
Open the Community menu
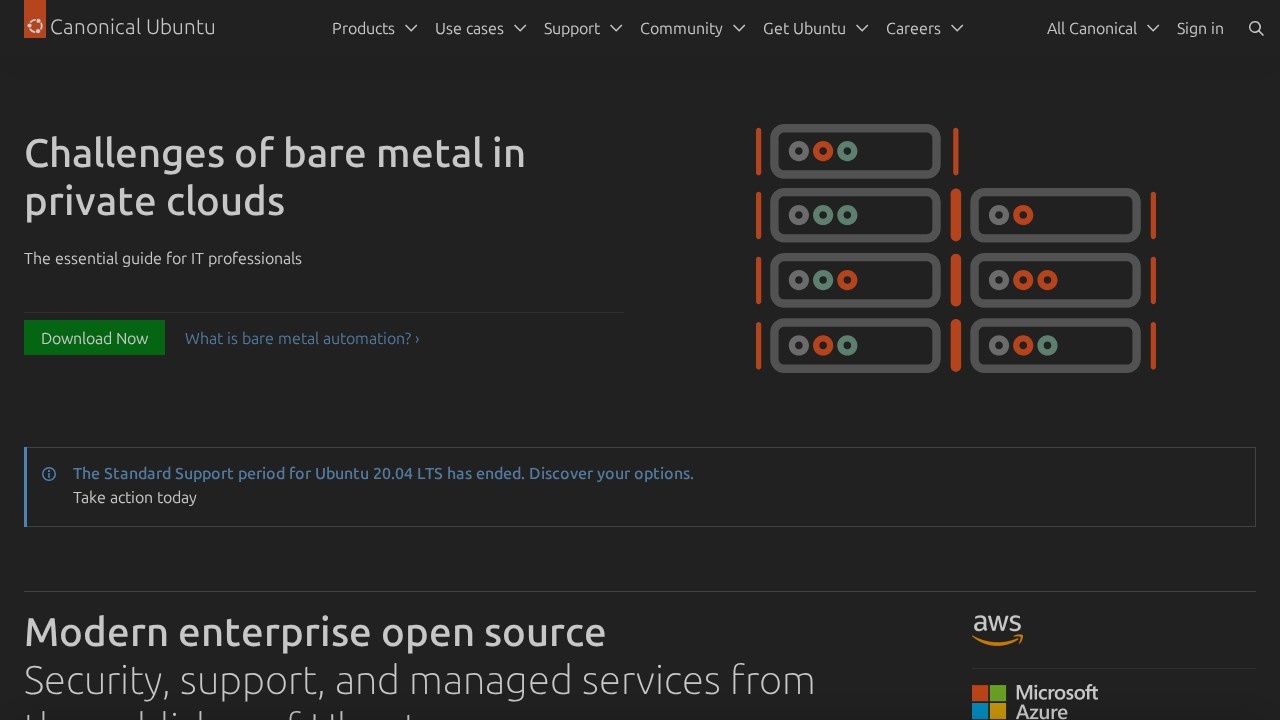coord(693,29)
